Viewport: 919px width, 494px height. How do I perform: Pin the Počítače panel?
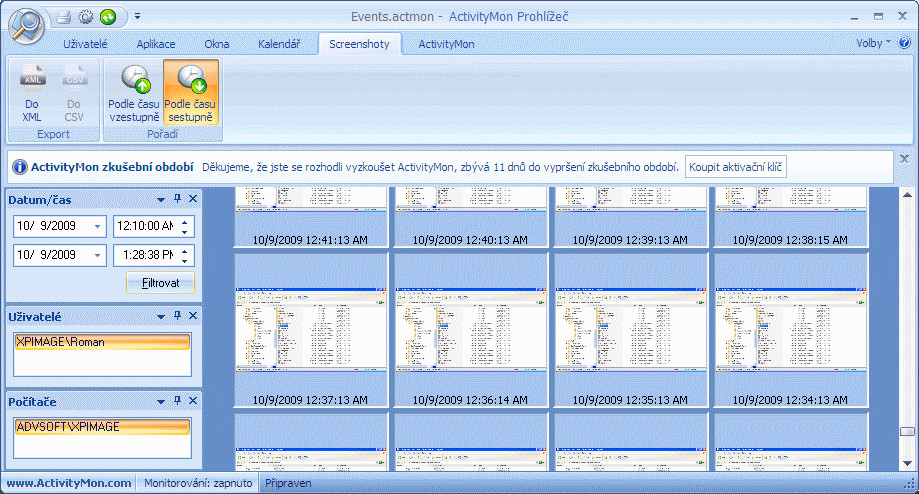coord(177,401)
